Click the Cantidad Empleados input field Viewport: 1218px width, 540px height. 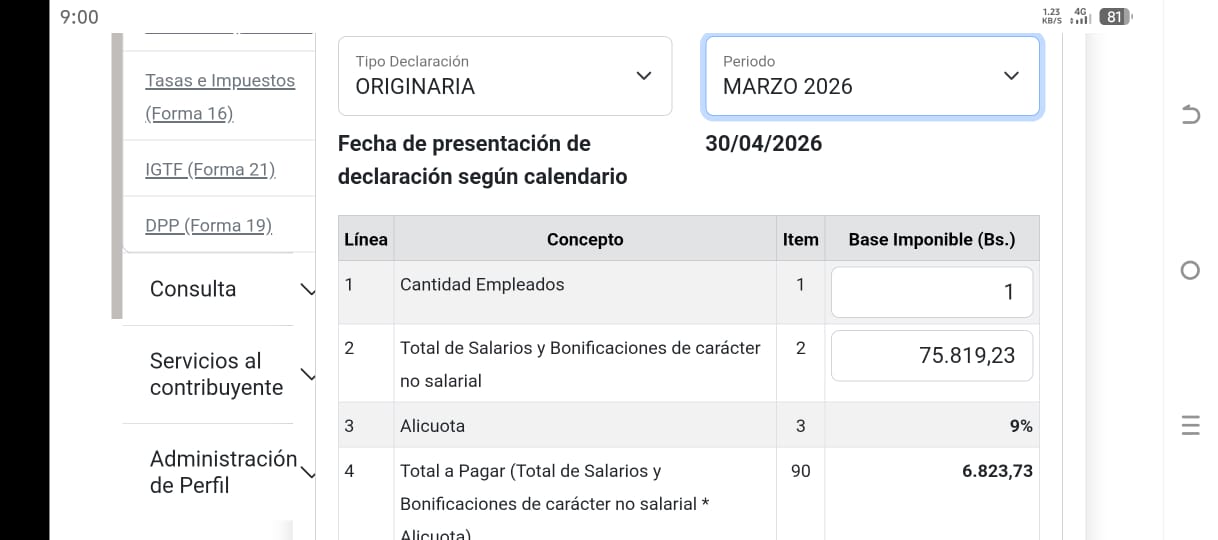point(931,292)
